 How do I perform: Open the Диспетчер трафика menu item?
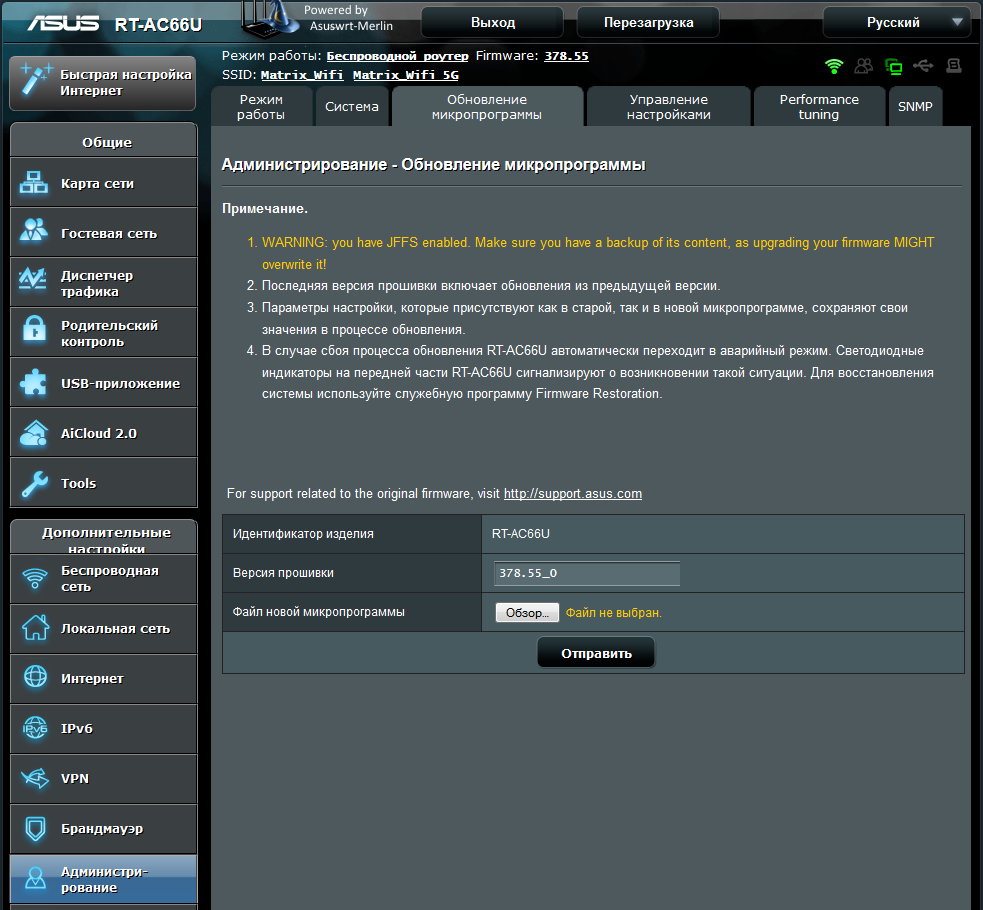coord(103,283)
